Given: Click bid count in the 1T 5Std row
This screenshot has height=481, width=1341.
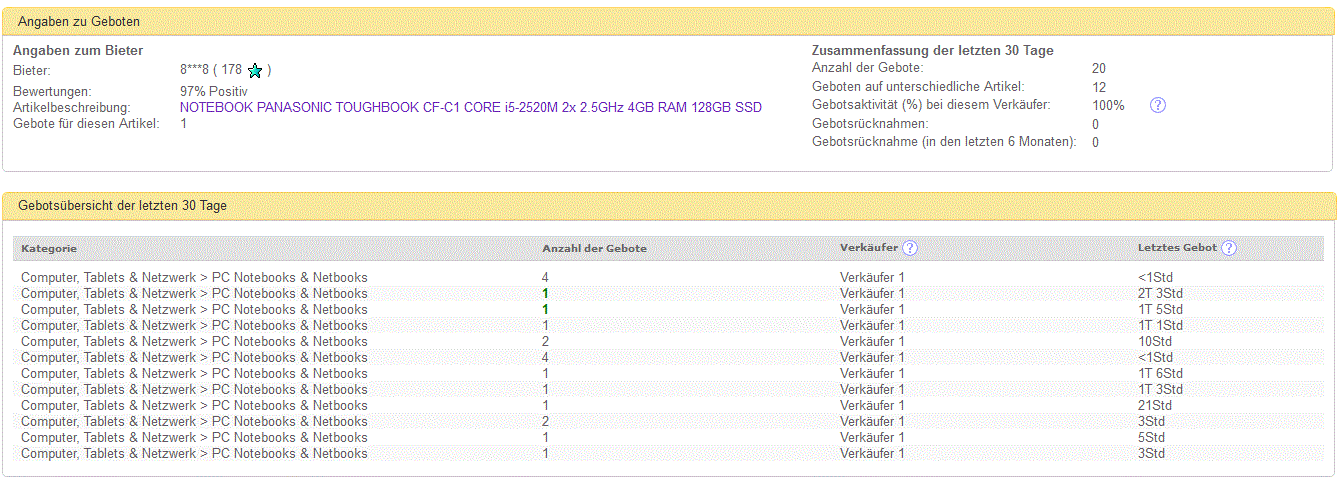Looking at the screenshot, I should 545,309.
